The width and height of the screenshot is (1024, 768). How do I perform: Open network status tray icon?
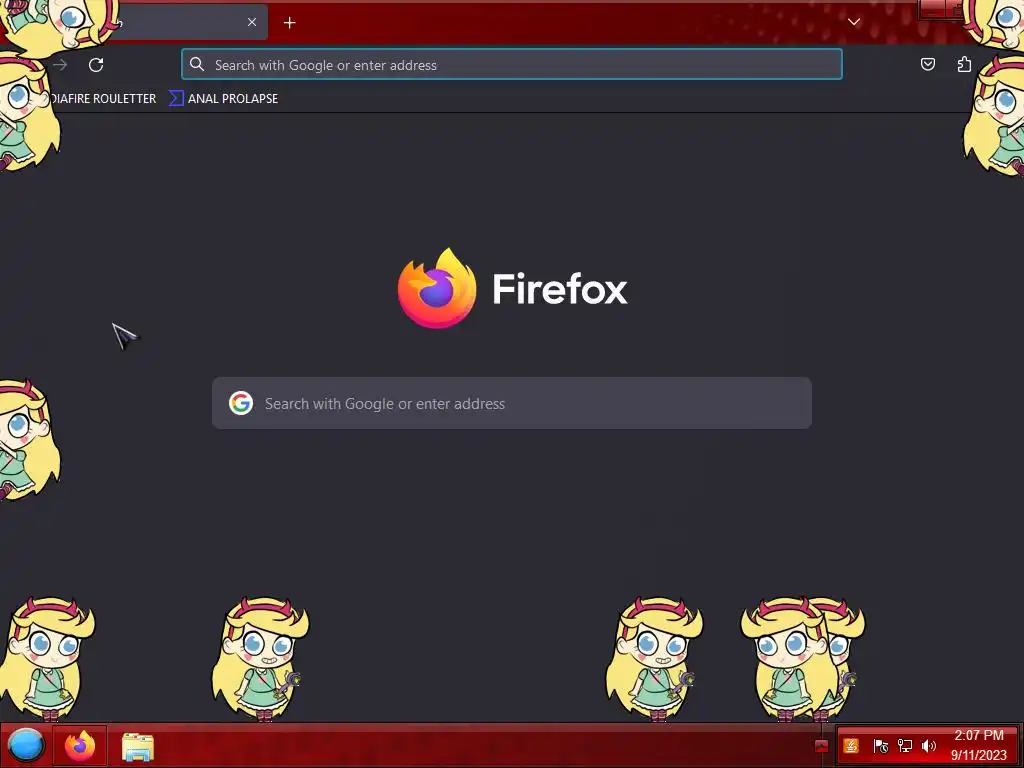point(904,746)
